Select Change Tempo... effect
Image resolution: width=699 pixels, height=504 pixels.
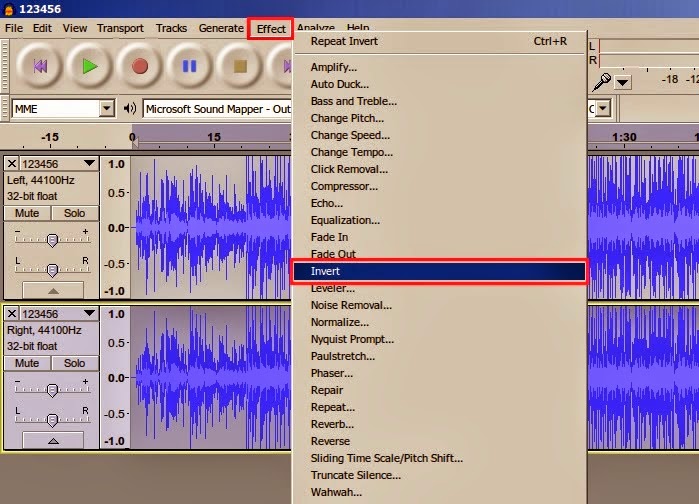click(x=439, y=152)
